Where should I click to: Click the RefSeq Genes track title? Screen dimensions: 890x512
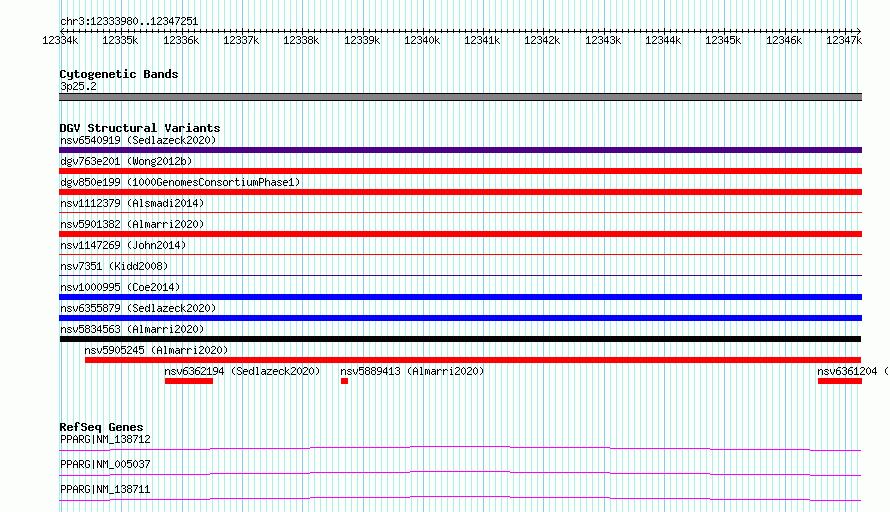pyautogui.click(x=101, y=427)
